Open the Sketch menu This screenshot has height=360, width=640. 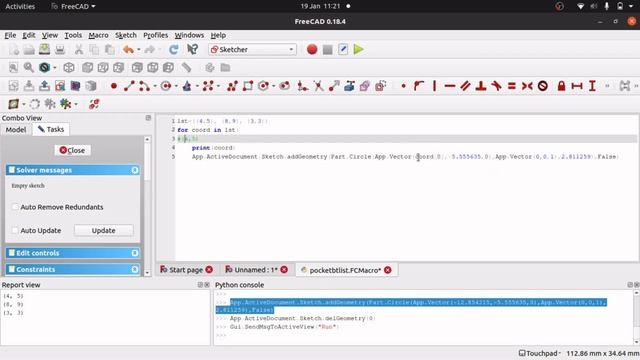(126, 35)
